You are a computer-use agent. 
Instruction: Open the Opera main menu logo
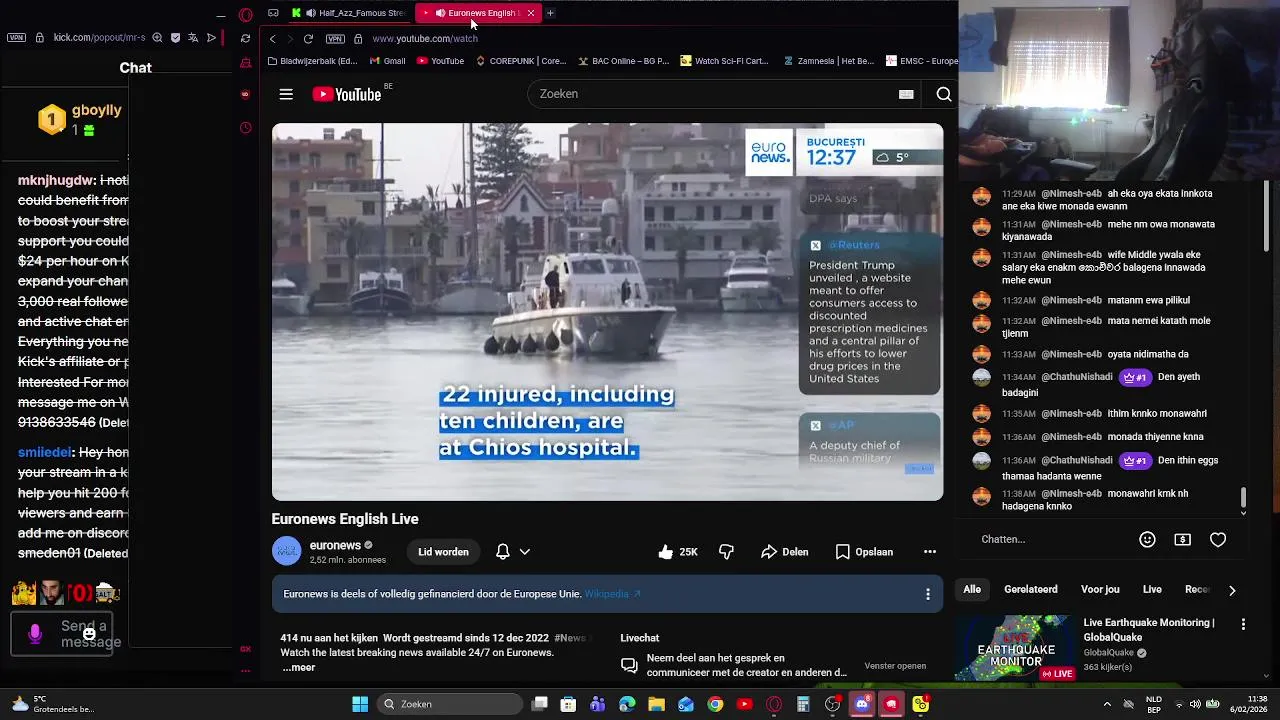[x=245, y=15]
